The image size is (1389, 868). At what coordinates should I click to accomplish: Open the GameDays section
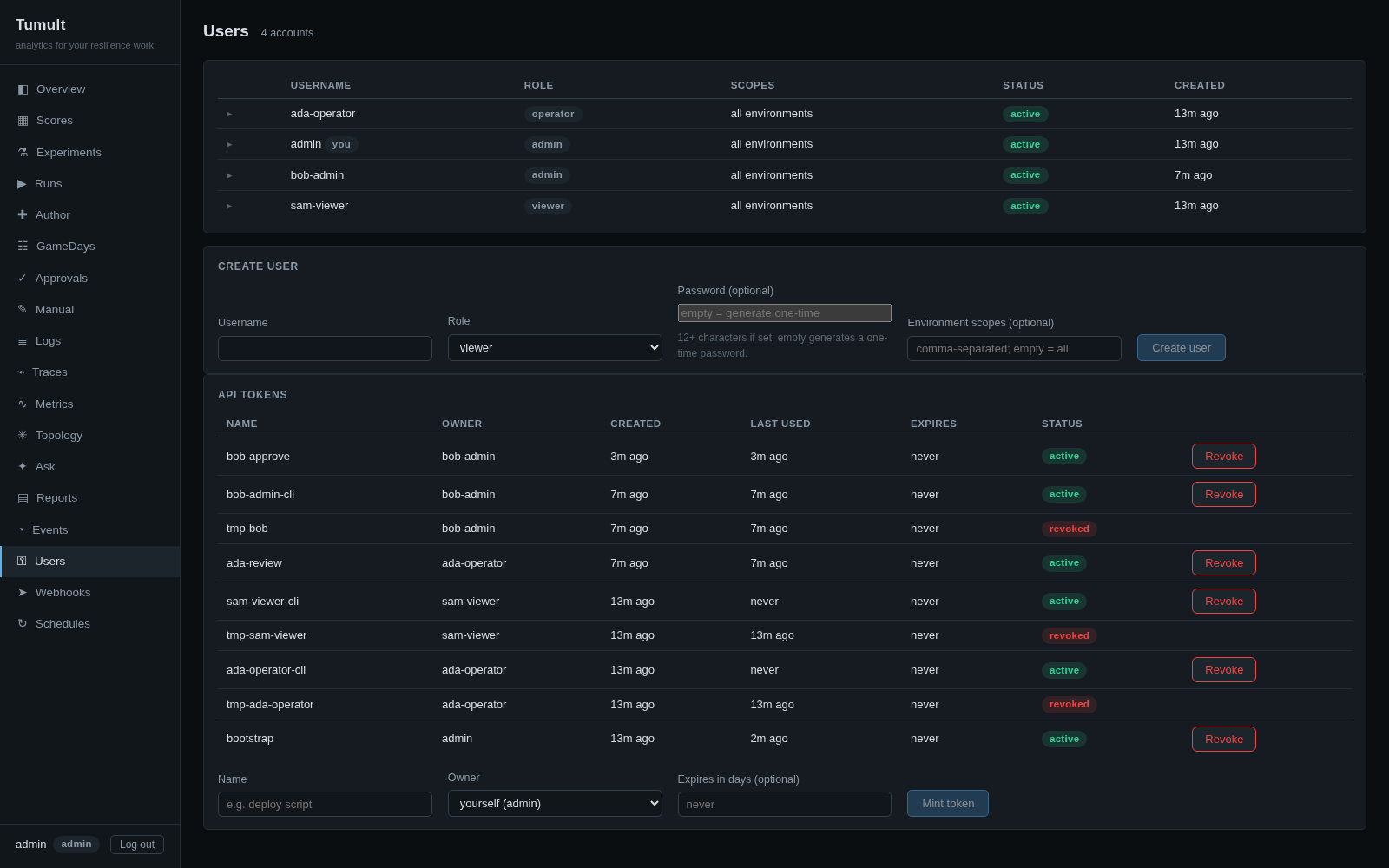[x=90, y=247]
